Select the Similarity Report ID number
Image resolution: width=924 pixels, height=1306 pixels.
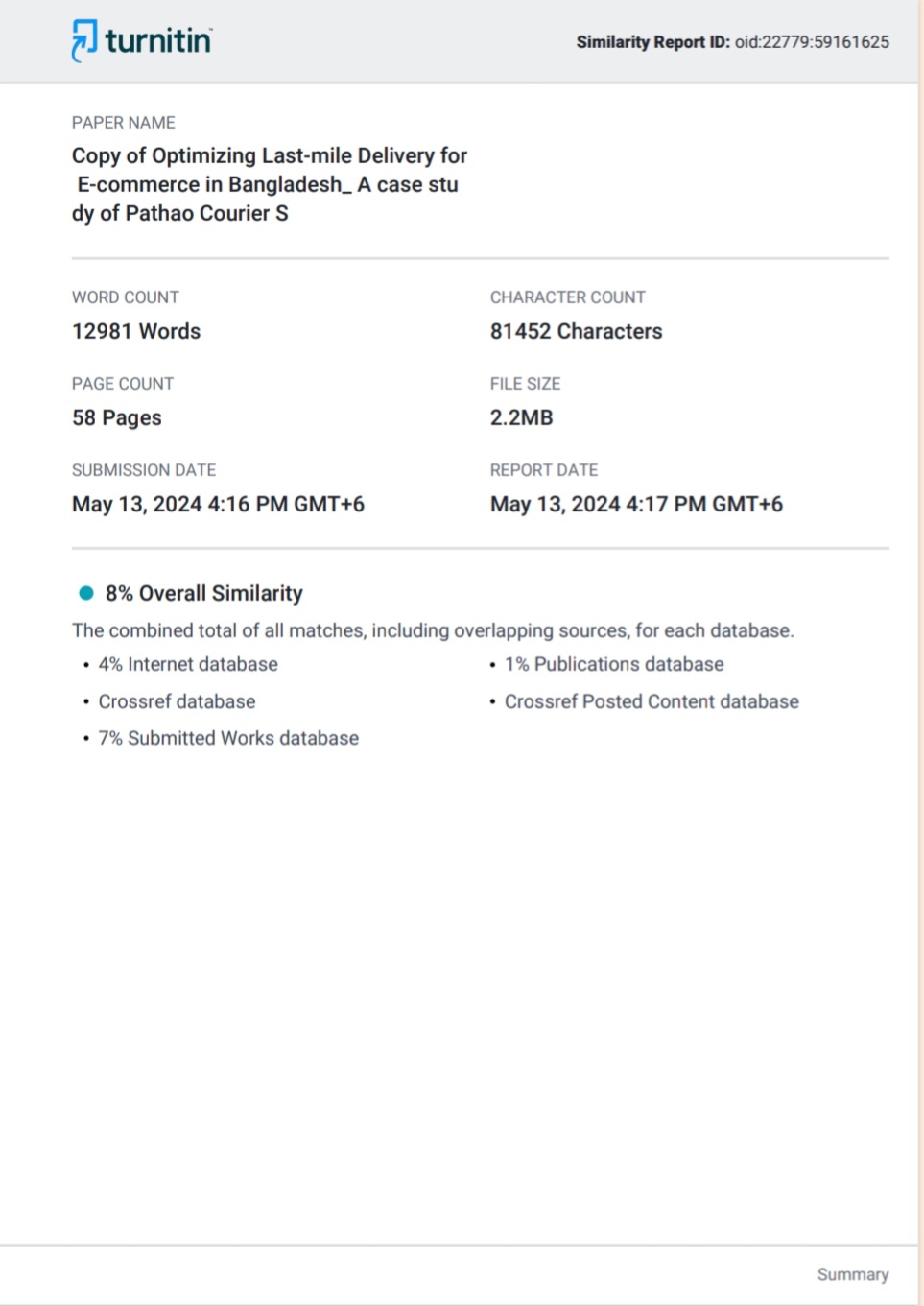tap(812, 42)
